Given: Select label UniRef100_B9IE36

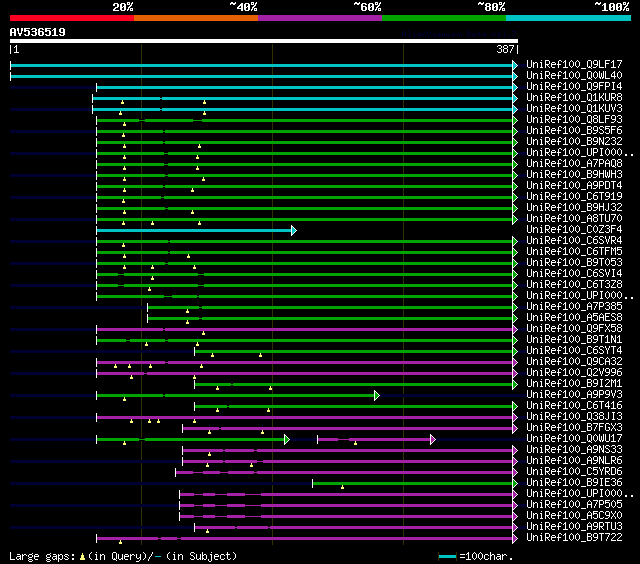Looking at the screenshot, I should point(574,483).
